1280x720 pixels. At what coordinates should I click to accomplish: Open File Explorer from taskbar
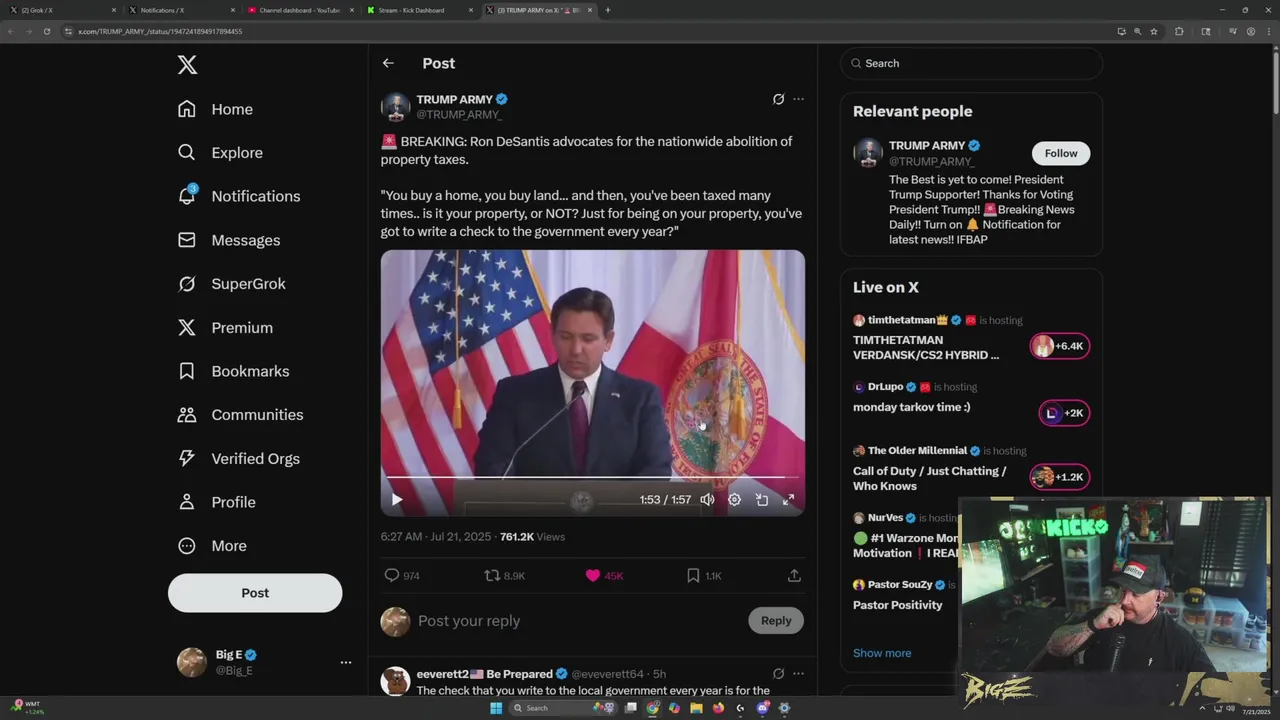click(696, 708)
